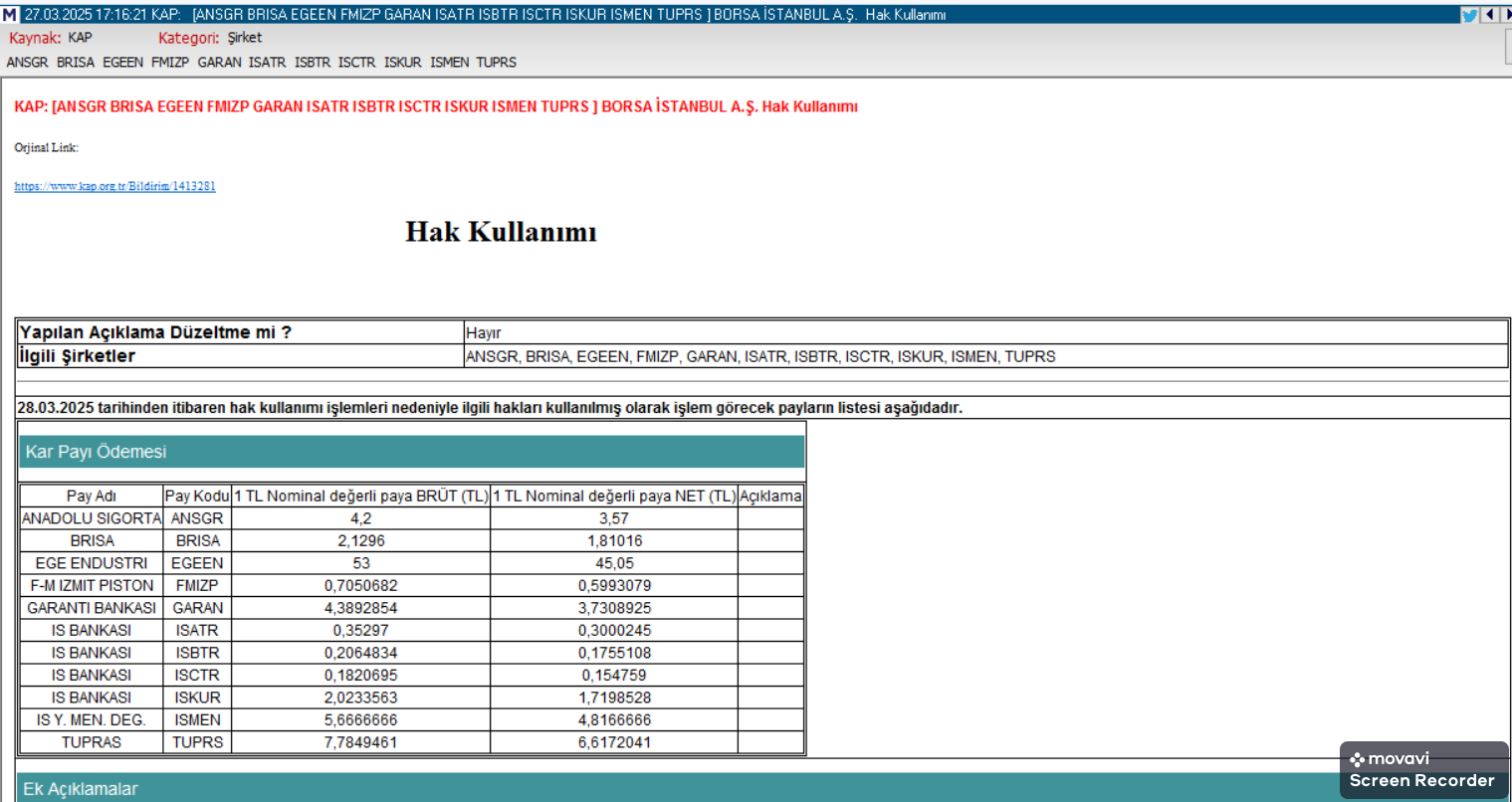Go to previous news with left arrow
This screenshot has height=802, width=1512.
[x=1489, y=14]
